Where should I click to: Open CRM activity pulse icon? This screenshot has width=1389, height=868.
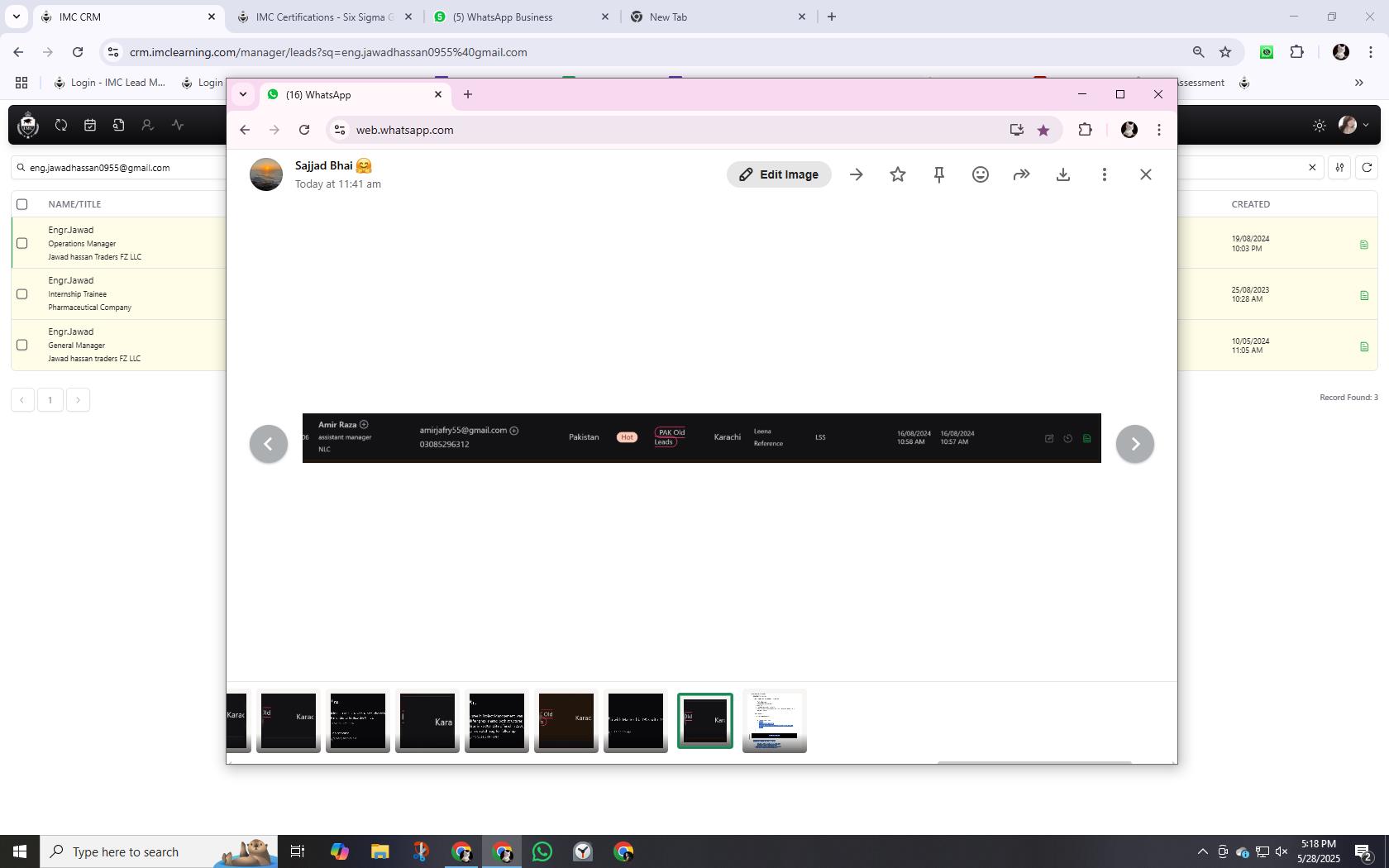(x=178, y=125)
